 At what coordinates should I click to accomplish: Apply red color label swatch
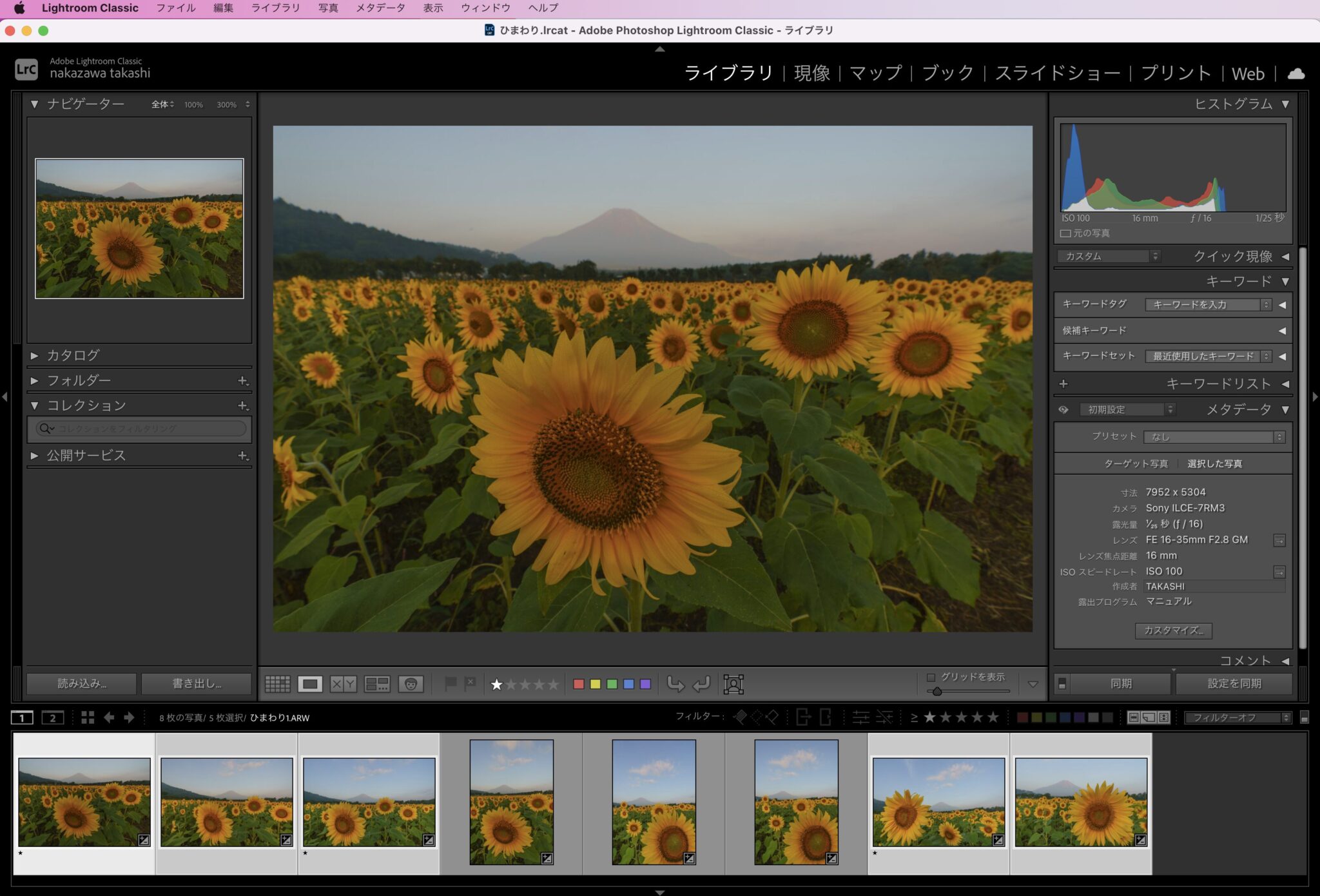tap(578, 684)
